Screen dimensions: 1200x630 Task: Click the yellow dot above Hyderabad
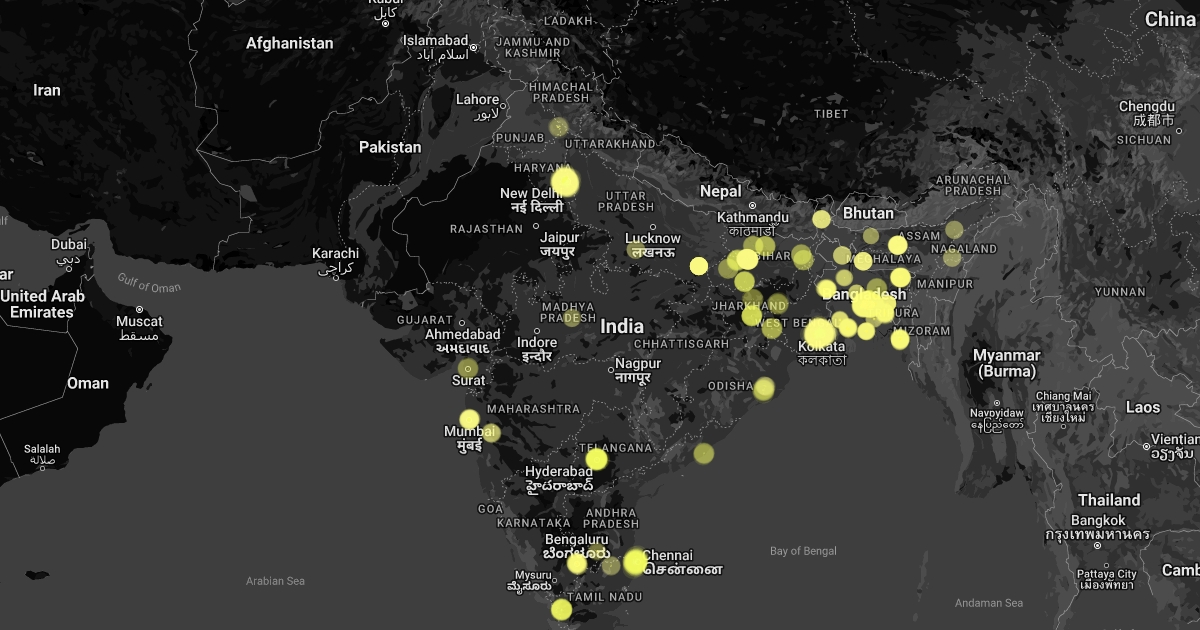596,459
